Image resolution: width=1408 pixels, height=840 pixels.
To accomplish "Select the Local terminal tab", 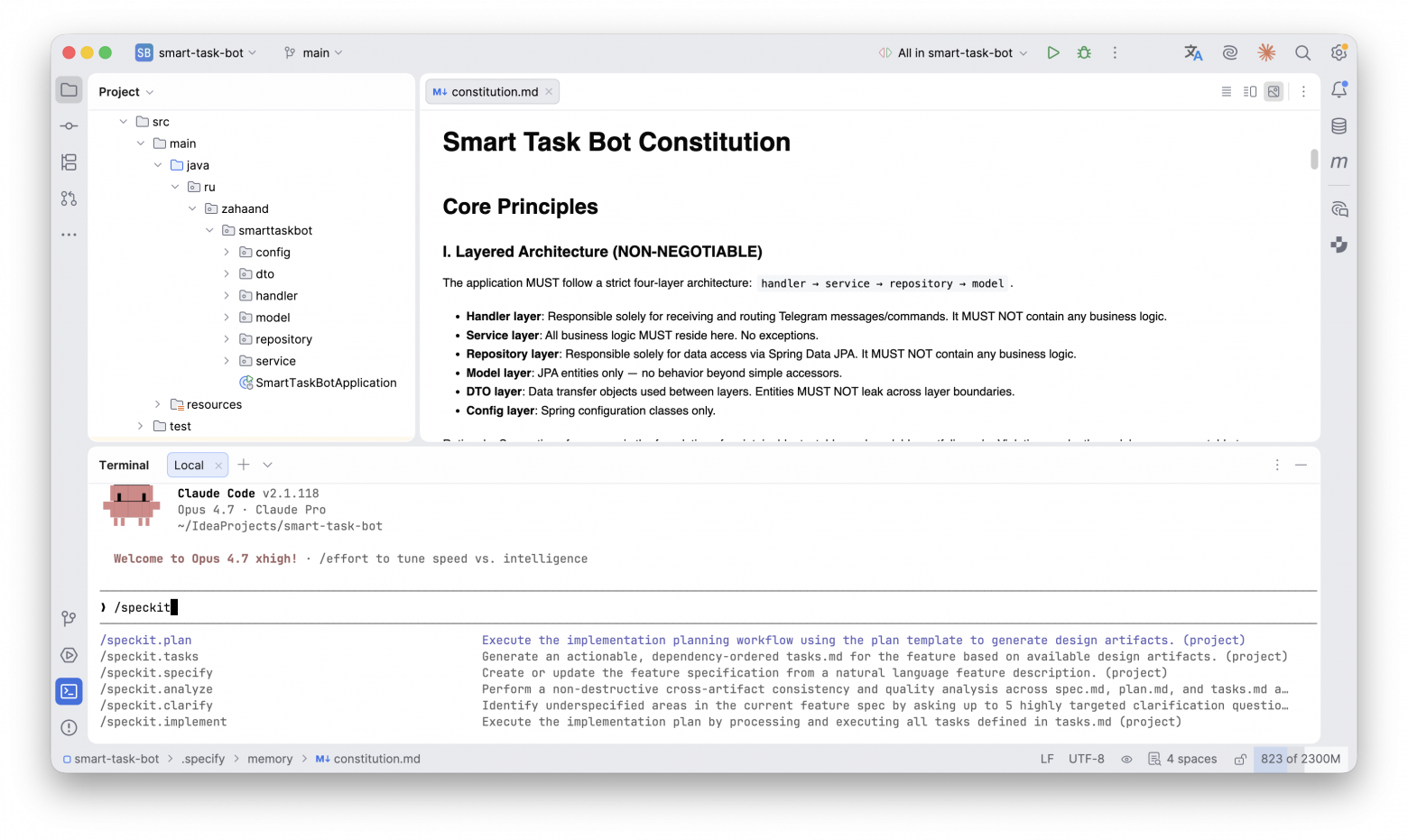I will [190, 465].
